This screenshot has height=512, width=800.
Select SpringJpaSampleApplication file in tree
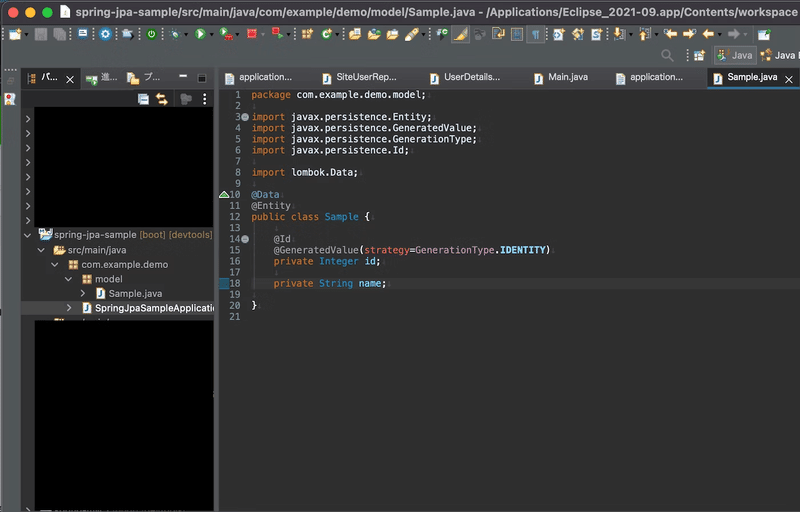[x=155, y=308]
